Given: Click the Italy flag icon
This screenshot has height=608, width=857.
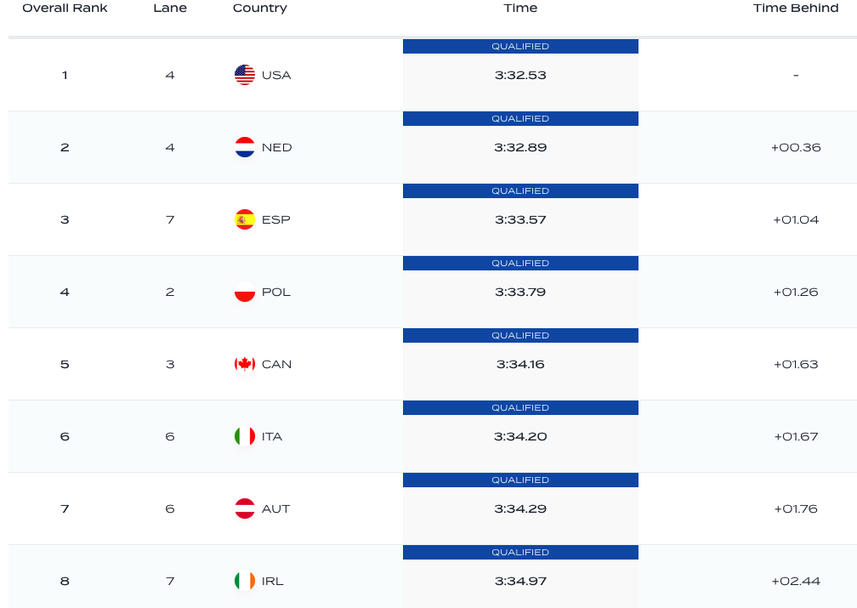Looking at the screenshot, I should [244, 437].
